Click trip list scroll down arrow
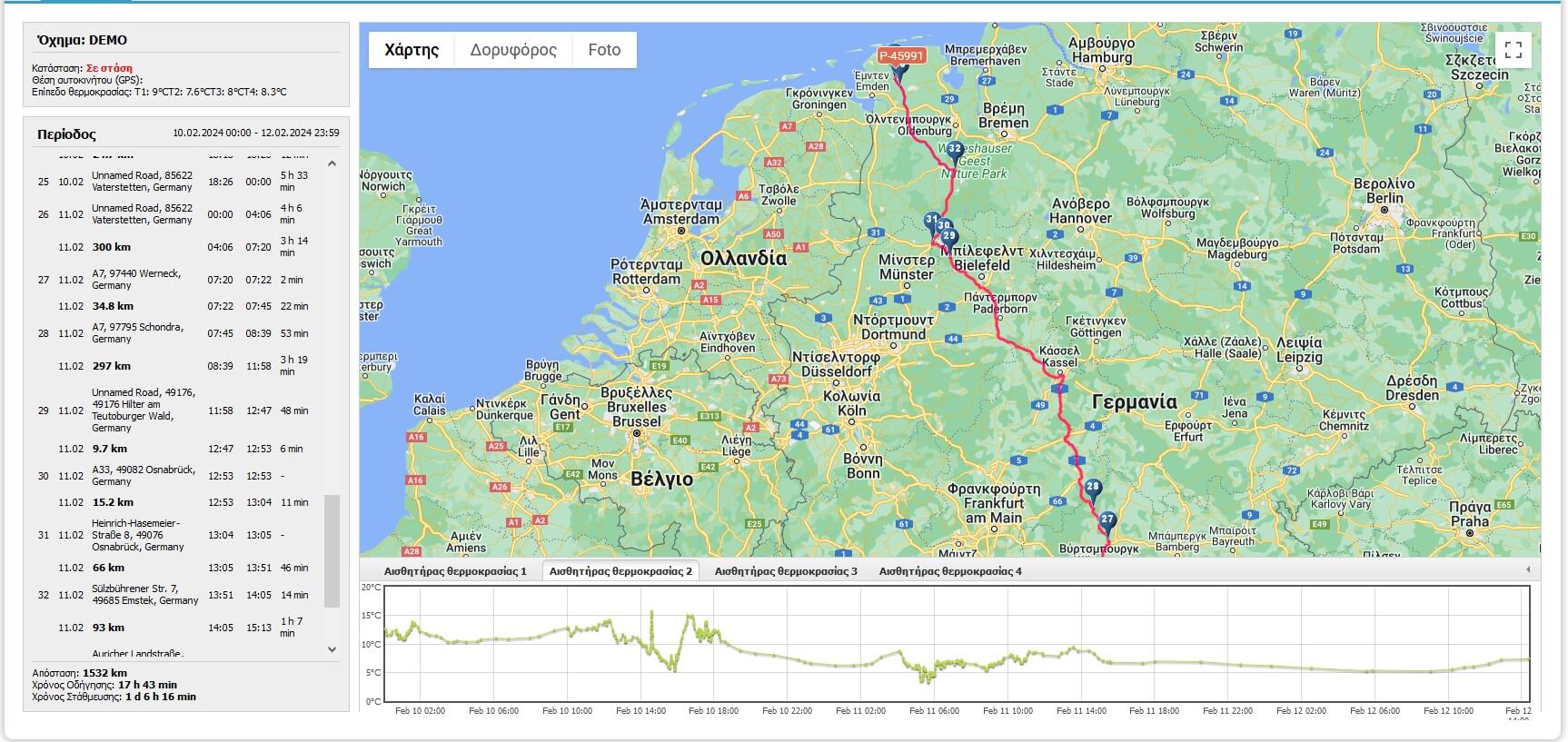 332,649
